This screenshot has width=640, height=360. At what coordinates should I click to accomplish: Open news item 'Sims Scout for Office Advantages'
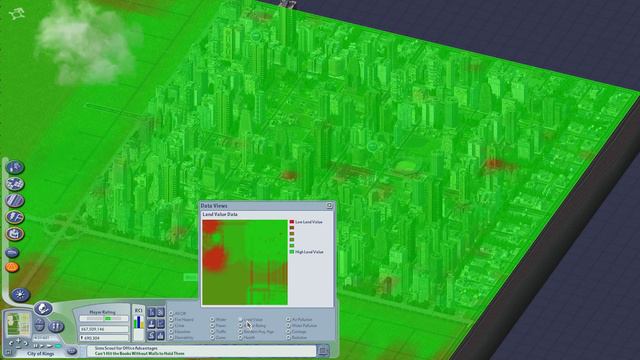point(126,349)
